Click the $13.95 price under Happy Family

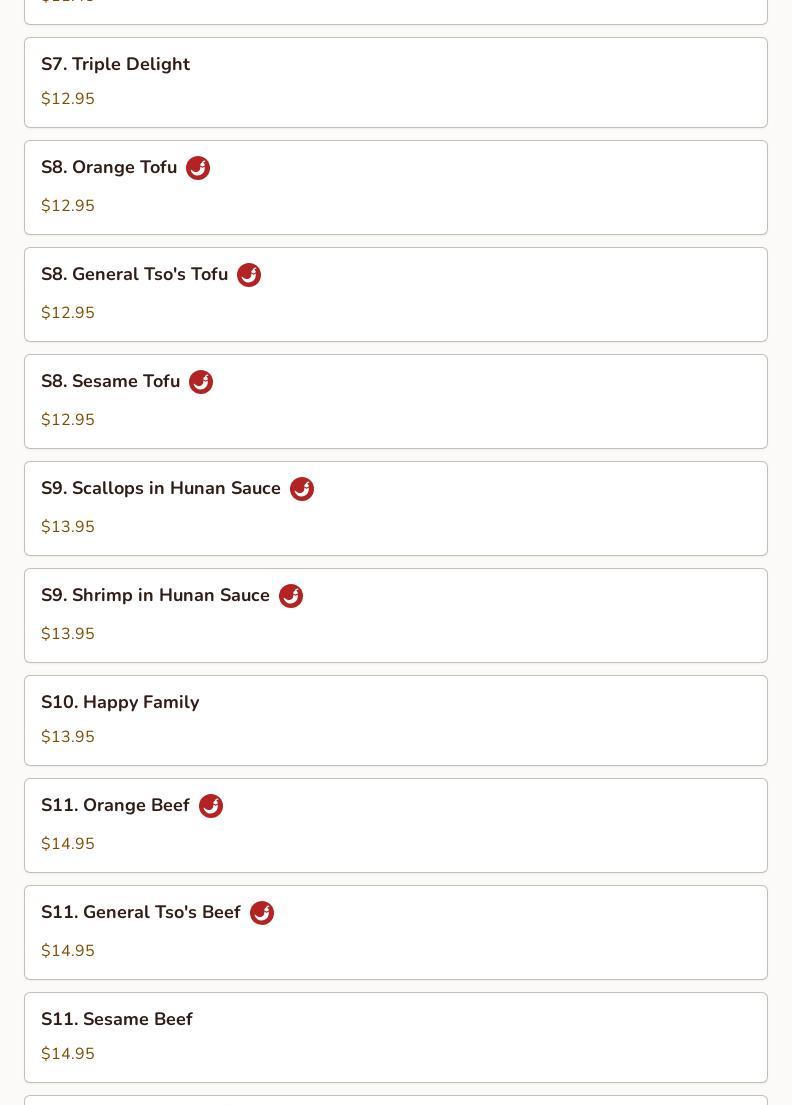point(68,736)
